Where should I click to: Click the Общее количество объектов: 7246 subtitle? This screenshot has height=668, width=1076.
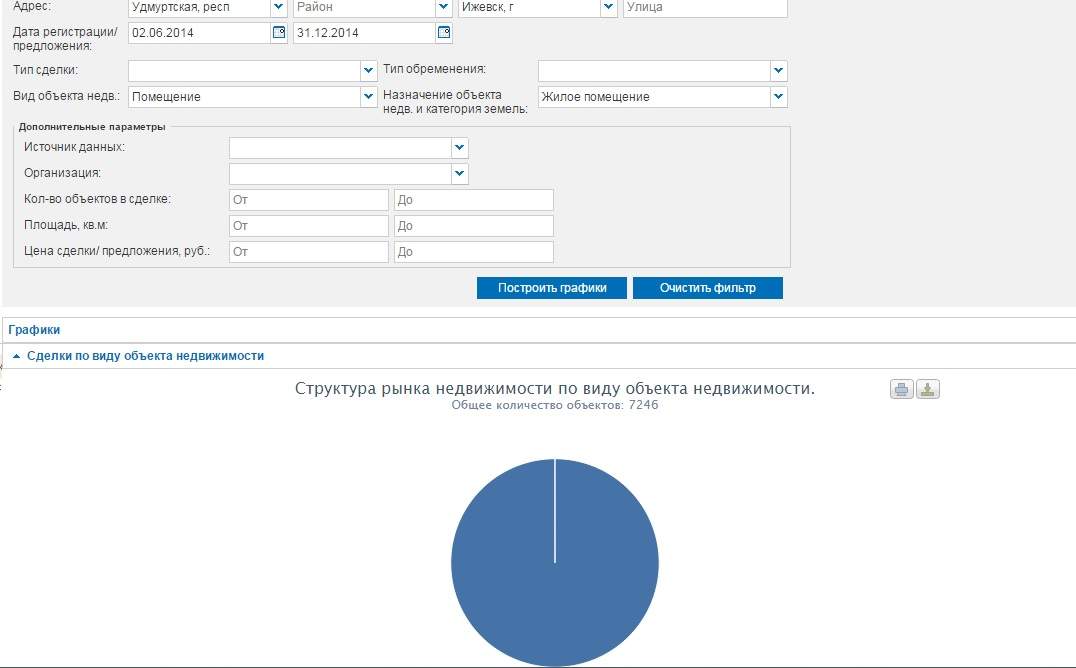554,405
